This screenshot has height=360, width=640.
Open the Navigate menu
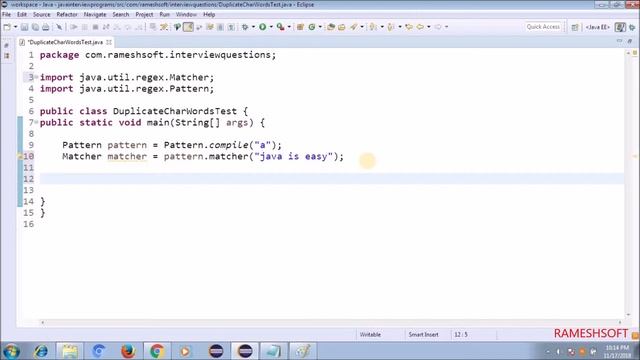[x=95, y=14]
